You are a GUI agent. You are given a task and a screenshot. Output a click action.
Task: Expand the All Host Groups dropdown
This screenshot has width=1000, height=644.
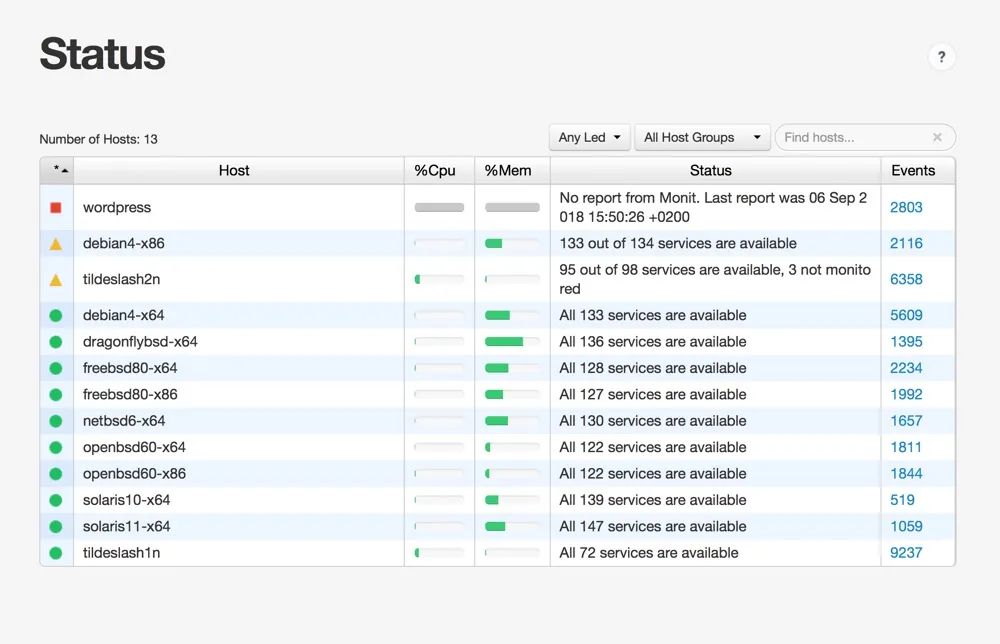(701, 138)
